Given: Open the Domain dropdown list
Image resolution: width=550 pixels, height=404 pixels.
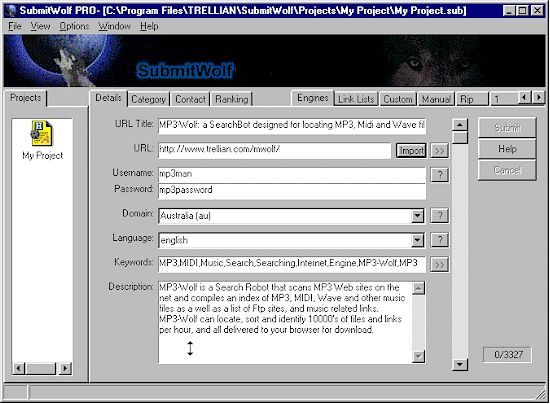Looking at the screenshot, I should [x=417, y=216].
